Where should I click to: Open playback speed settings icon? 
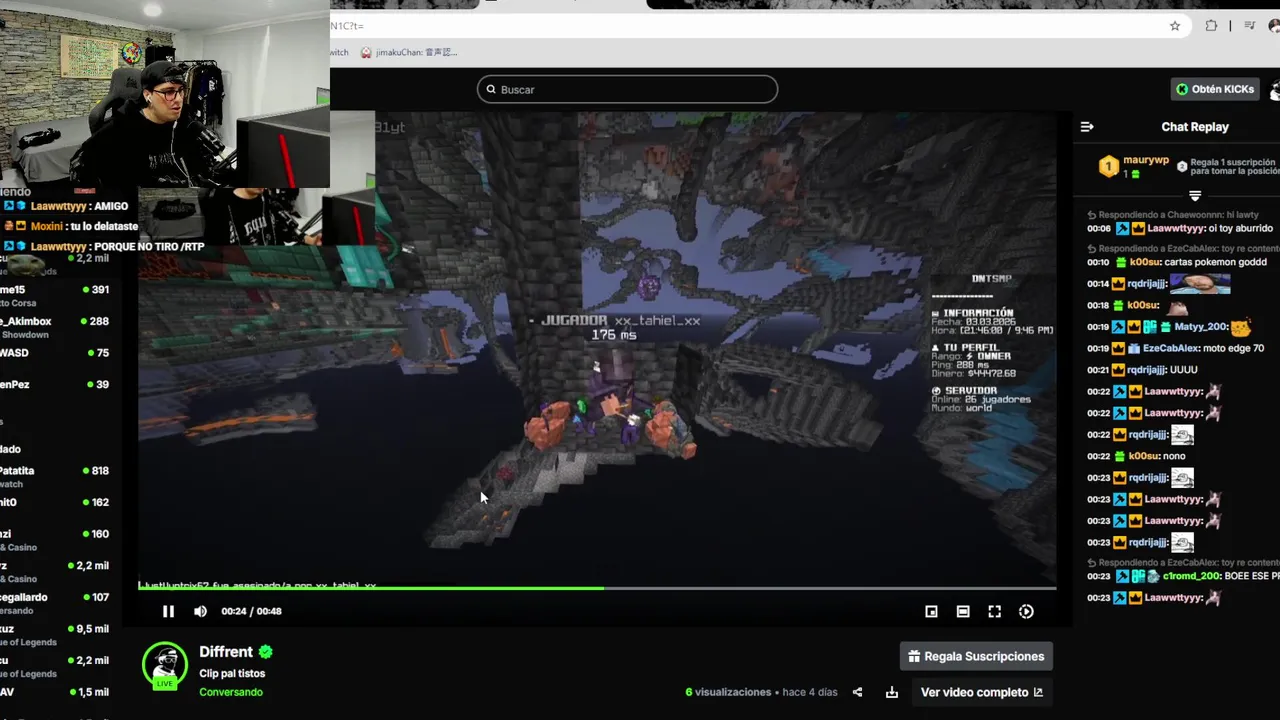pos(1026,611)
